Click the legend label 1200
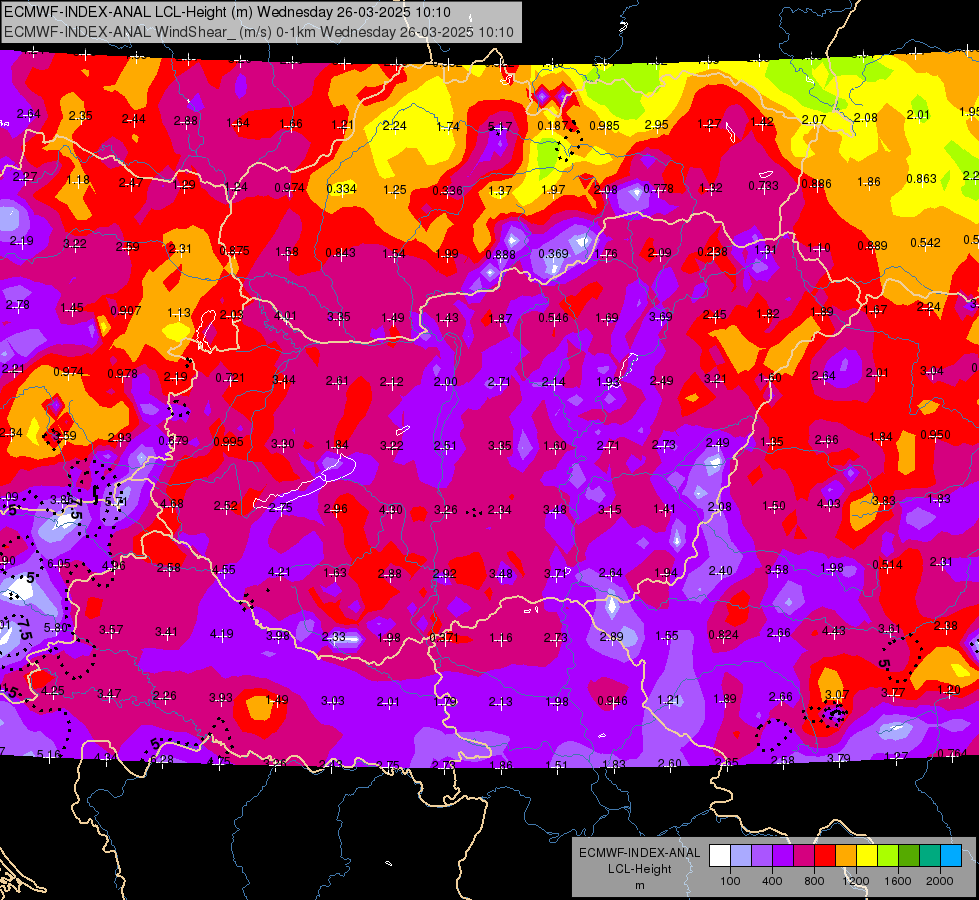Screen dimensions: 979x900 [x=855, y=881]
